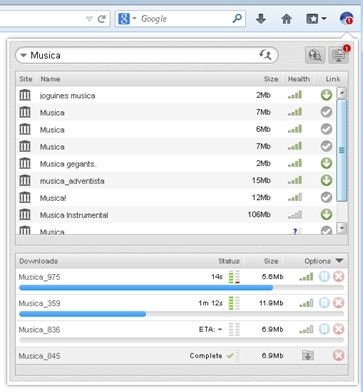Click the Complete status text
This screenshot has width=363, height=392.
coord(206,356)
